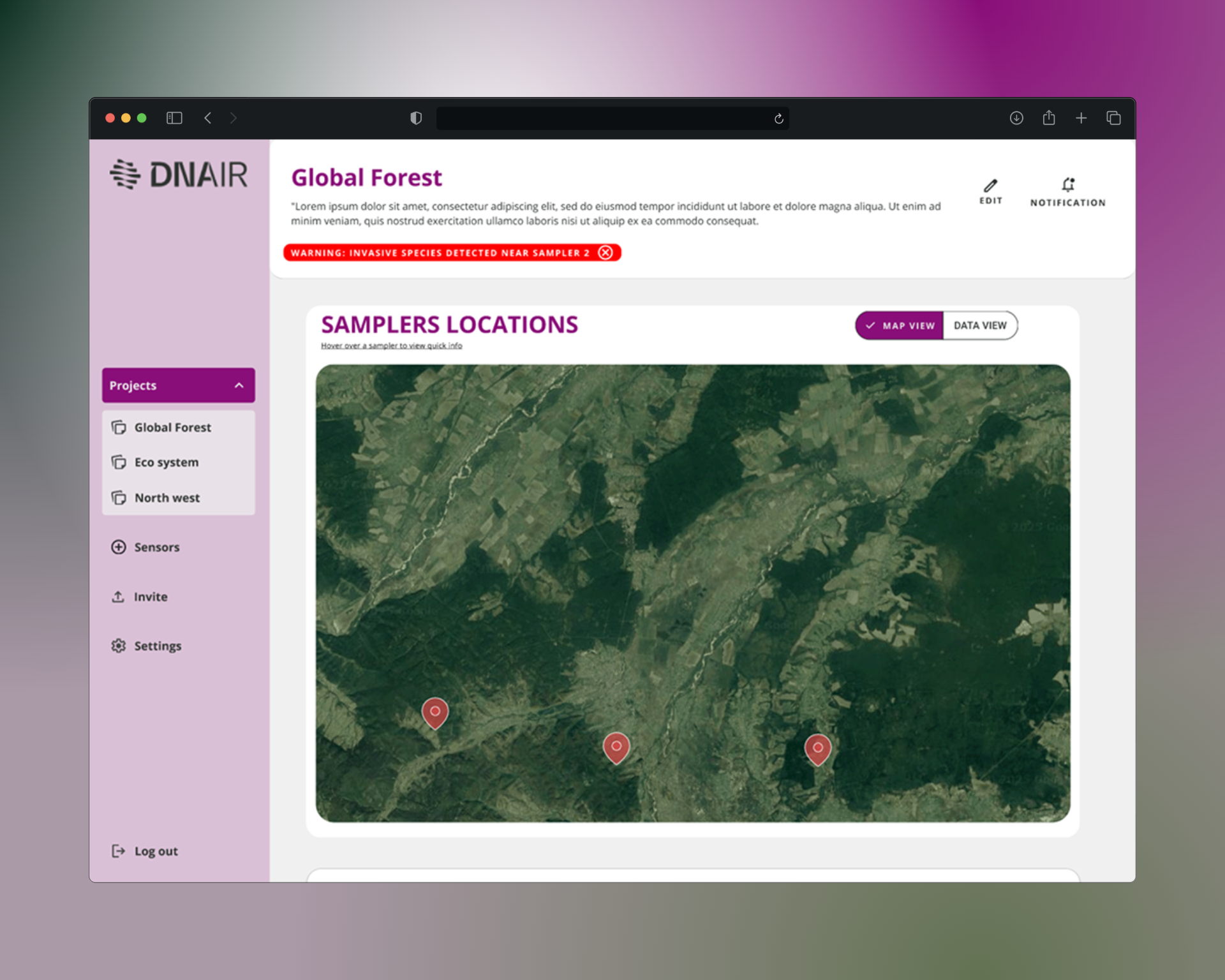Image resolution: width=1225 pixels, height=980 pixels.
Task: Switch to Map View toggle
Action: pos(900,325)
